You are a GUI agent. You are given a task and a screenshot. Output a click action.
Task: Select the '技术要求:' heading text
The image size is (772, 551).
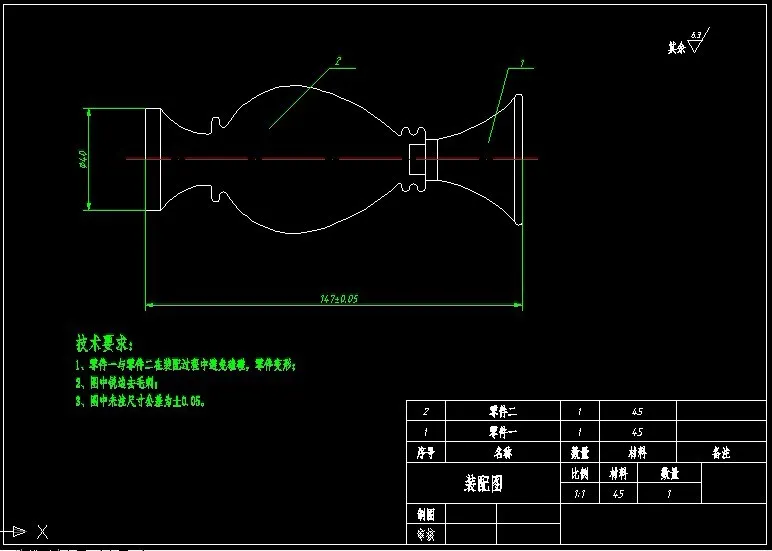[104, 343]
